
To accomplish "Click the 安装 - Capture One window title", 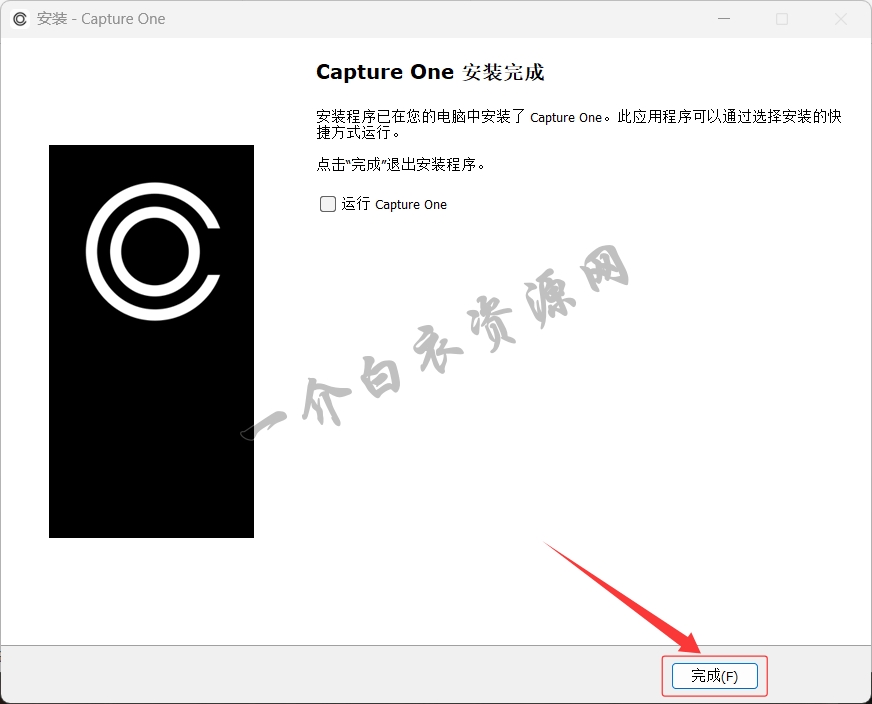I will pyautogui.click(x=101, y=19).
